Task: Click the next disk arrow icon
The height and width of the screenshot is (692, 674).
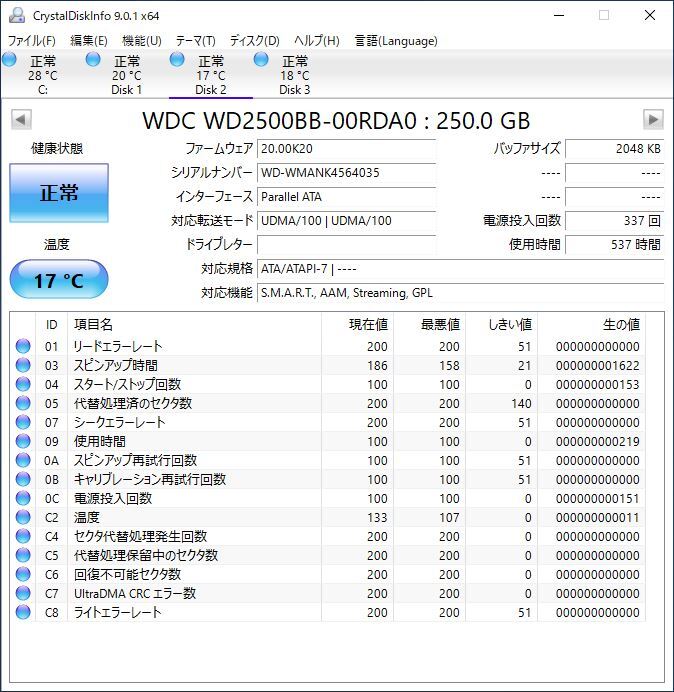Action: pos(653,120)
